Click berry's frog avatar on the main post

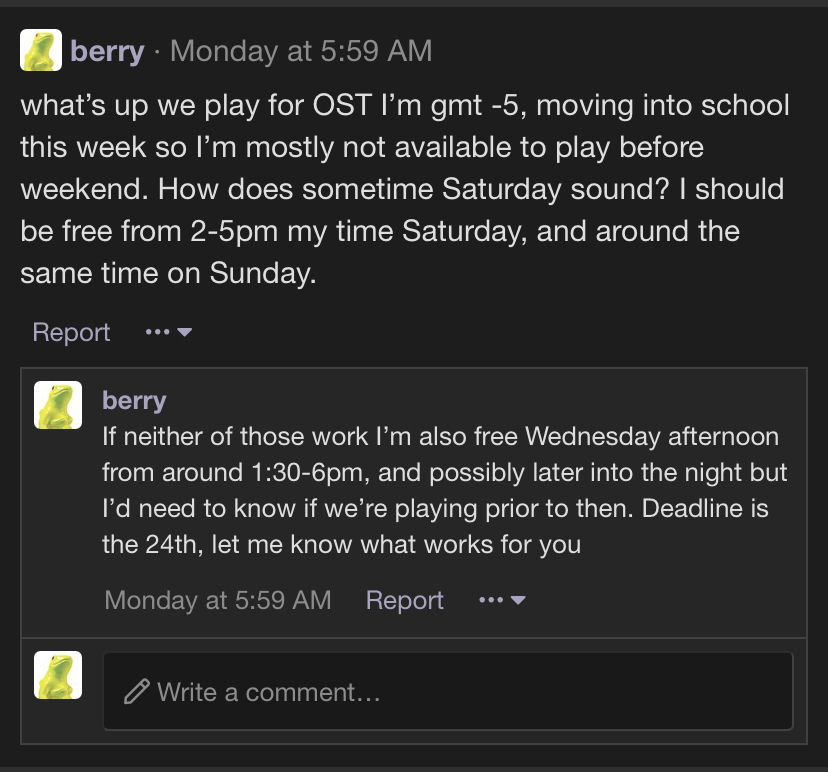[x=42, y=50]
